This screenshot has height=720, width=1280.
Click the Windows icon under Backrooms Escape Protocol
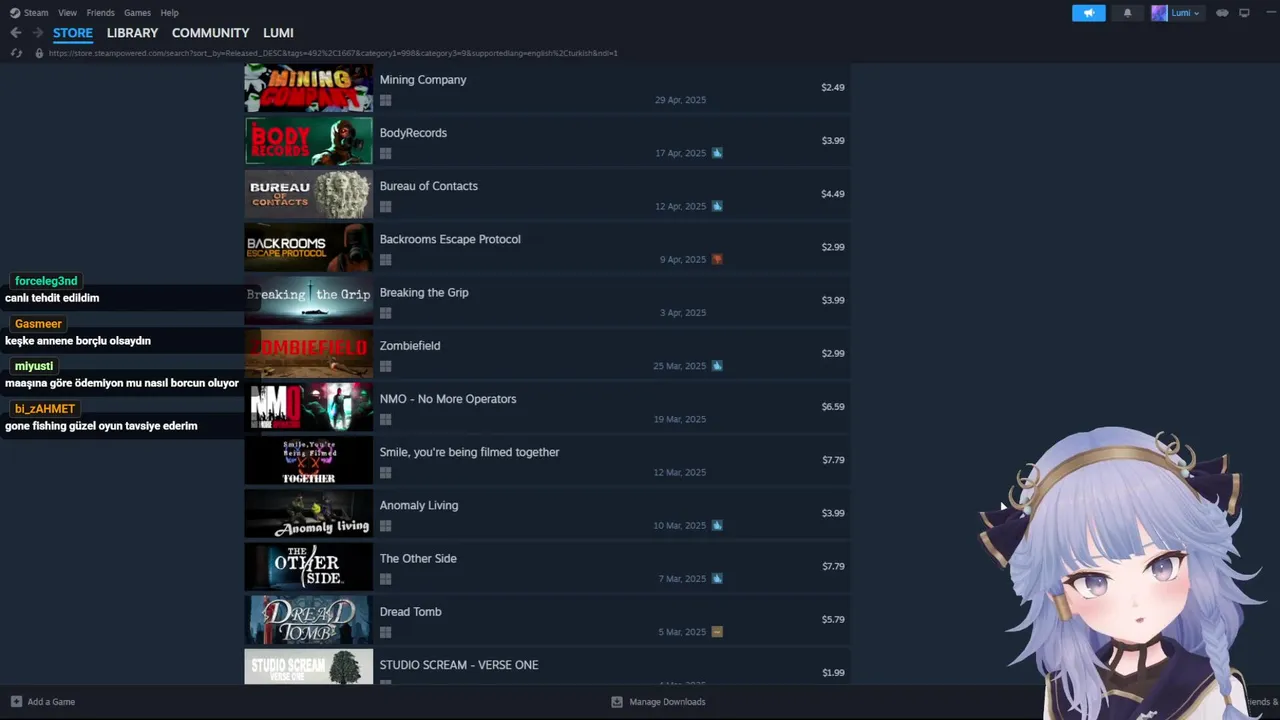pos(385,260)
